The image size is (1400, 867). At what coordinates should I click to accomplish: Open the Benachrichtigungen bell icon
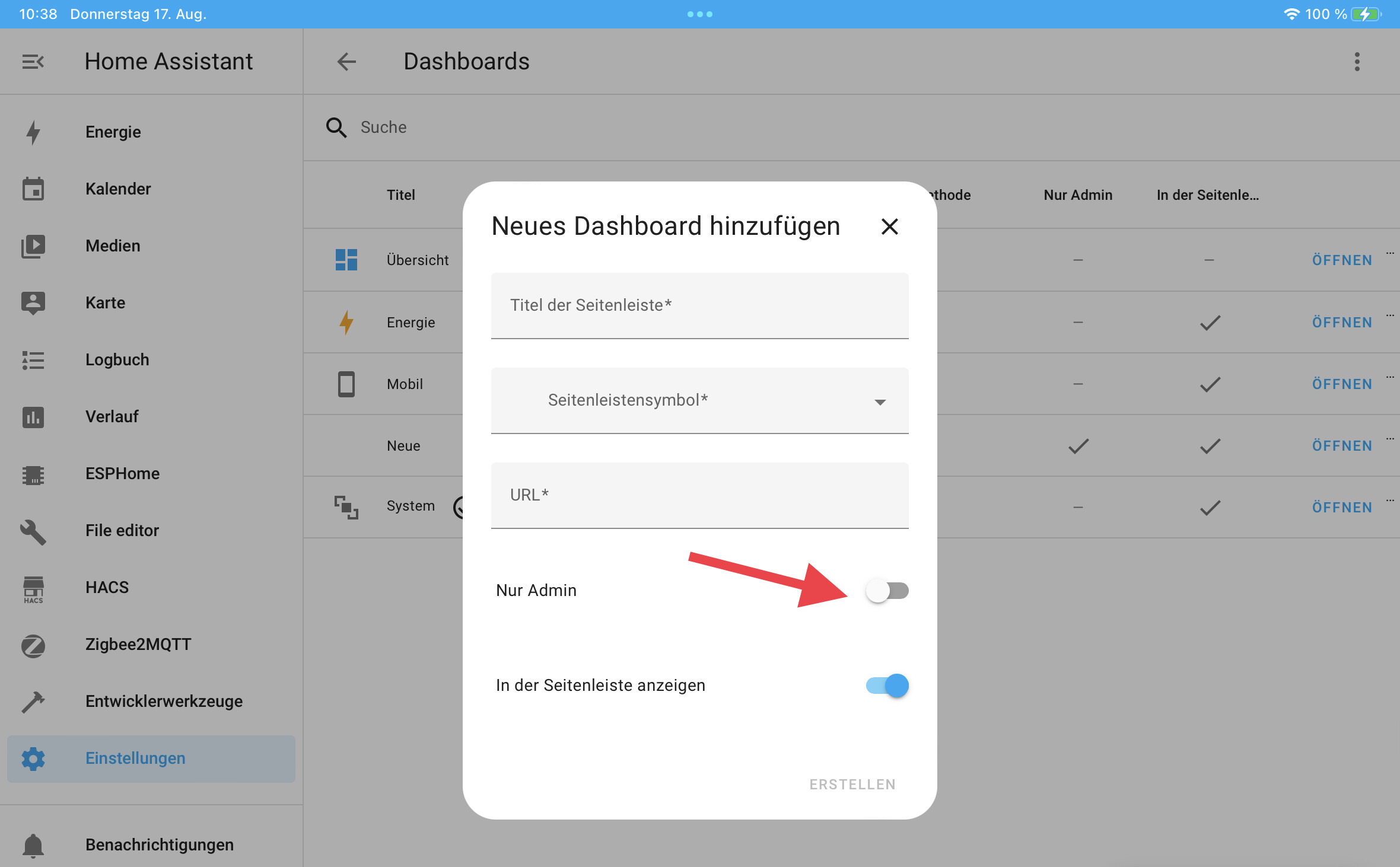click(33, 845)
